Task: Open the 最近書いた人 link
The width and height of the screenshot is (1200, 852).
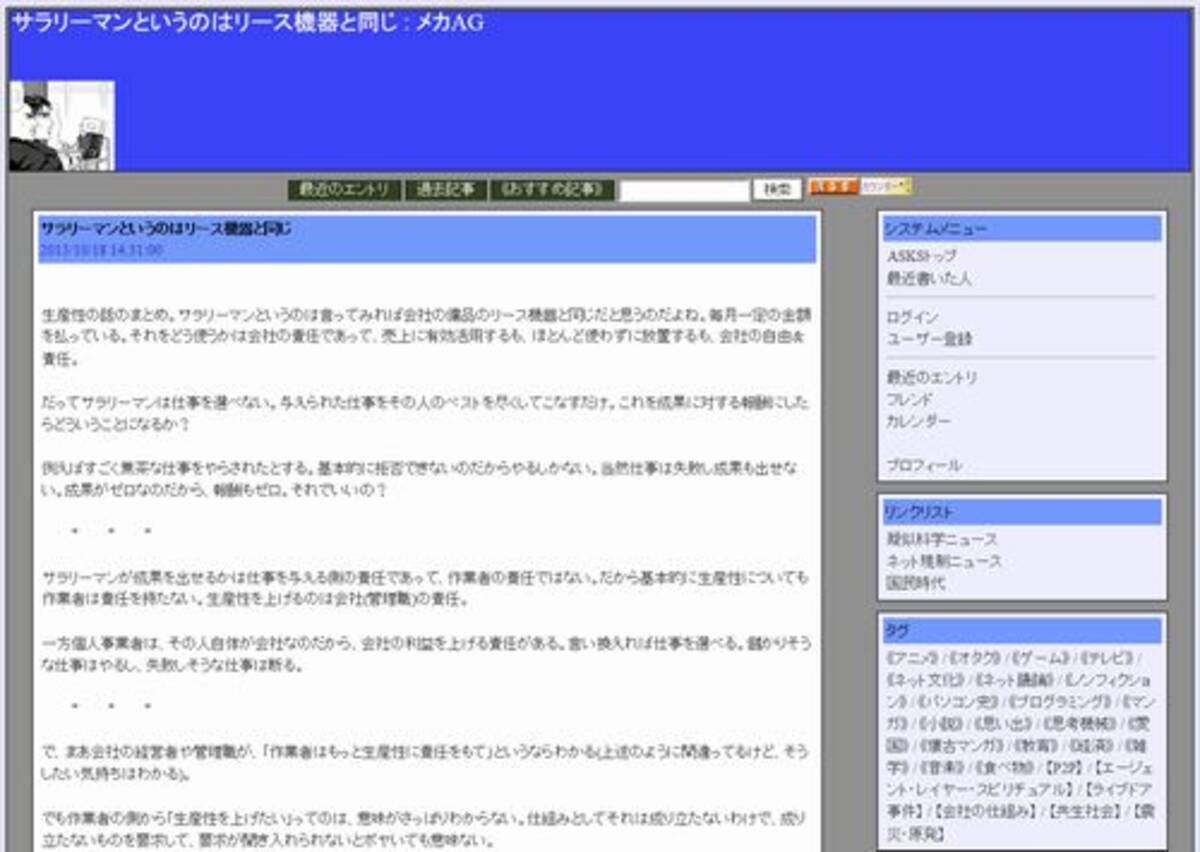Action: coord(928,279)
